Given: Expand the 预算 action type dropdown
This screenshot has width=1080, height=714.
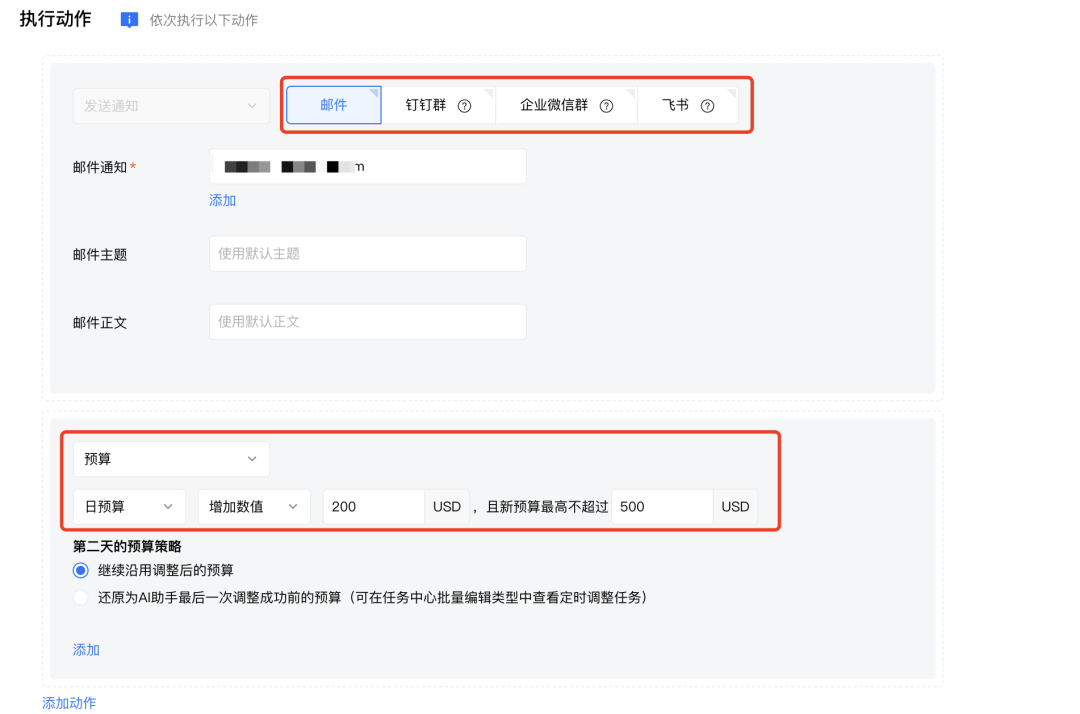Looking at the screenshot, I should coord(171,458).
